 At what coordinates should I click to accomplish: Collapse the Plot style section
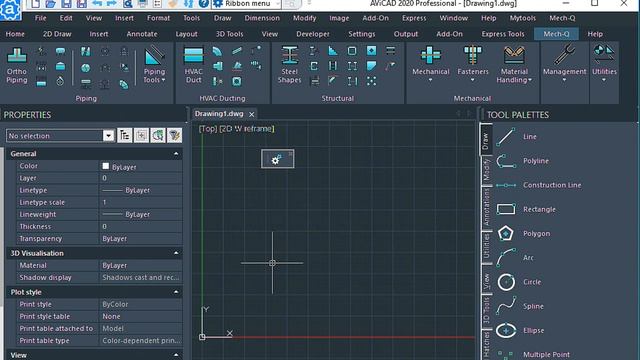click(x=176, y=292)
